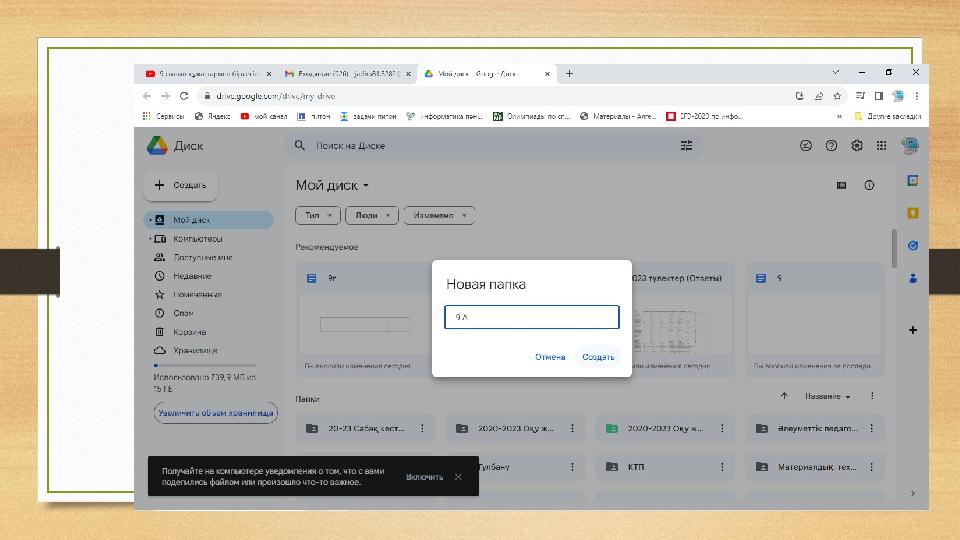The height and width of the screenshot is (540, 960).
Task: Open the Chrome tab search chevron
Action: [836, 72]
